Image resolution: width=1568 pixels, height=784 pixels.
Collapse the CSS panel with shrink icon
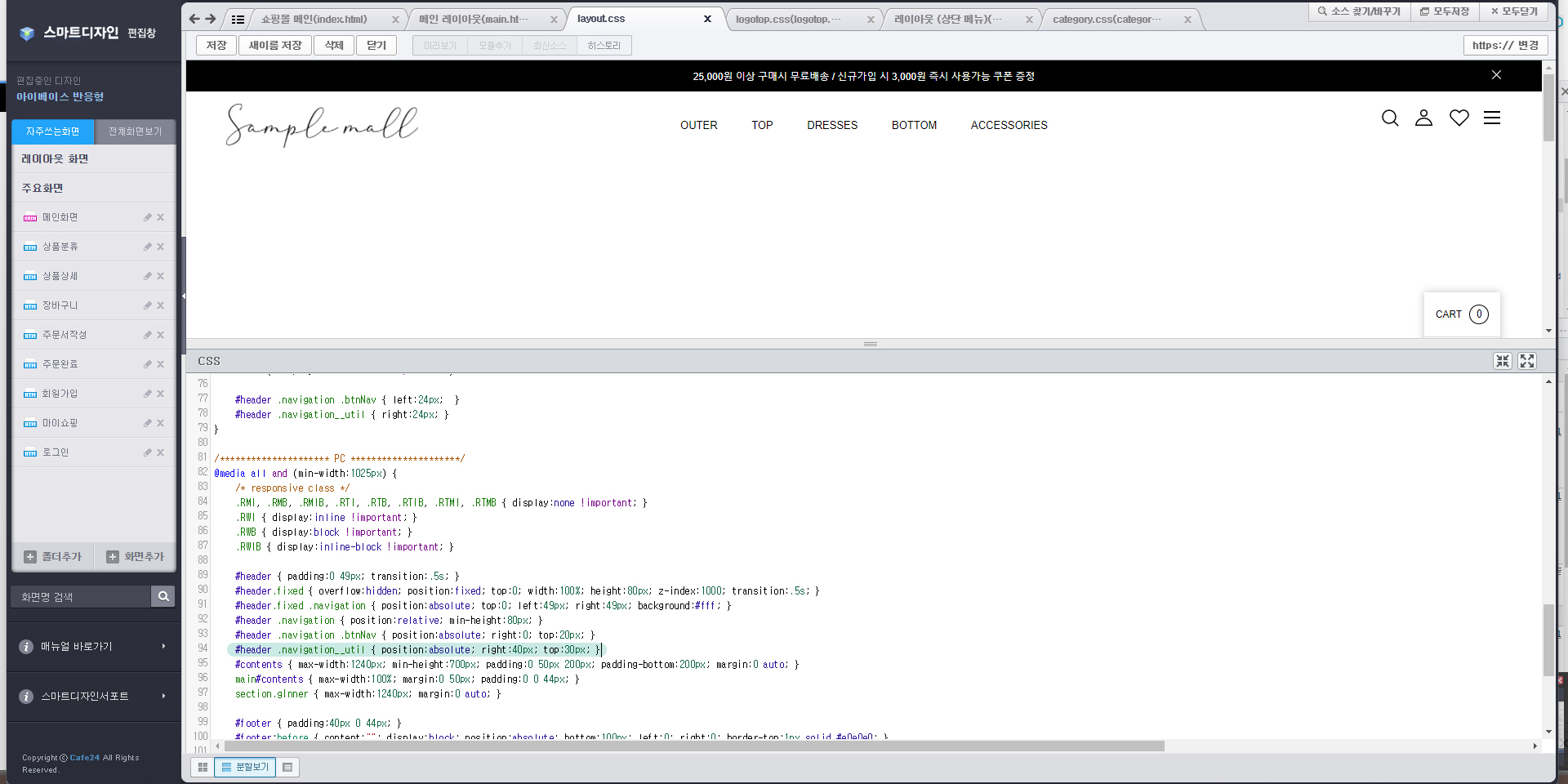(1503, 361)
